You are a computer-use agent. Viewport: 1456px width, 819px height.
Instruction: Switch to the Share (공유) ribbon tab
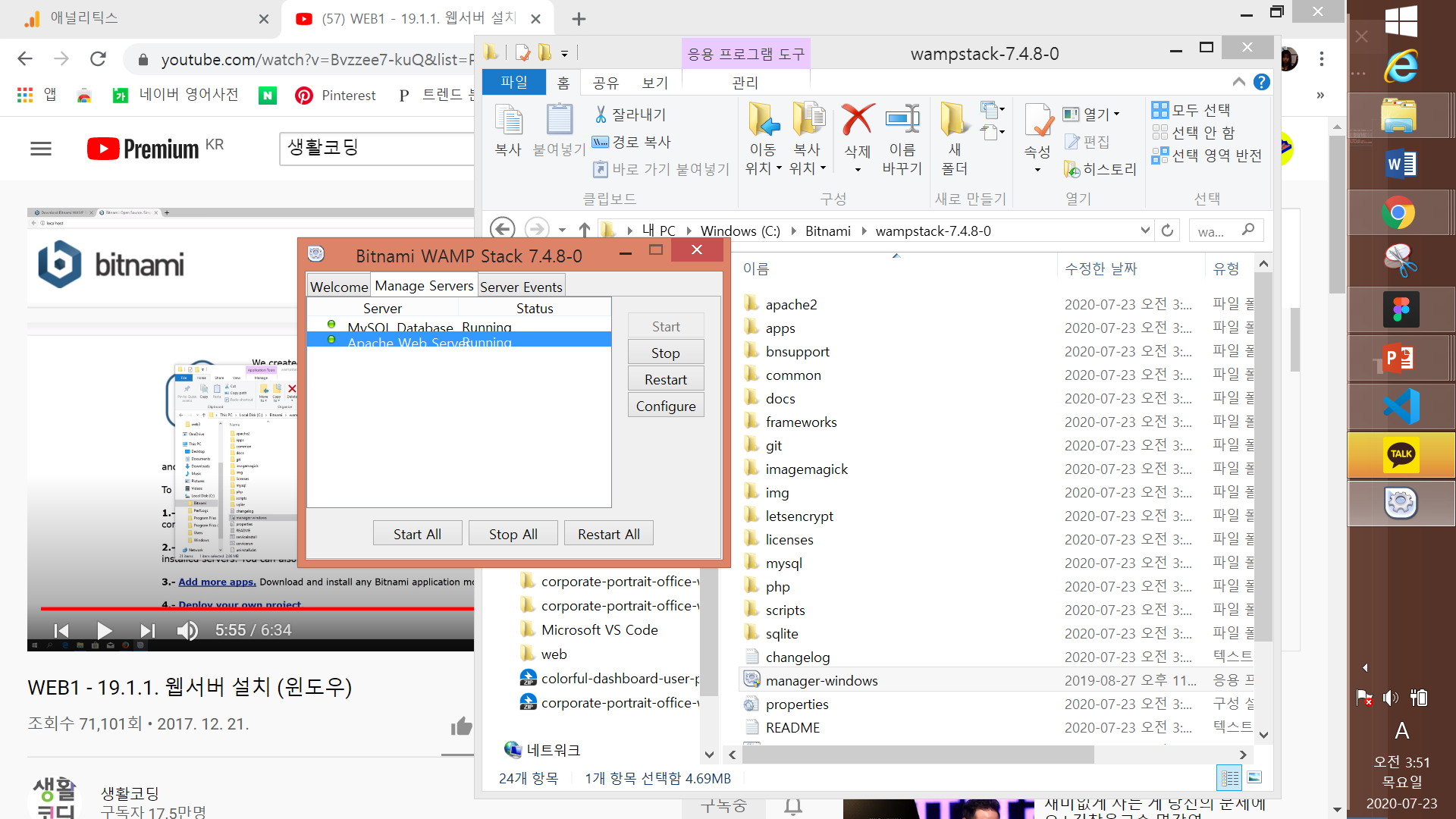pos(606,83)
